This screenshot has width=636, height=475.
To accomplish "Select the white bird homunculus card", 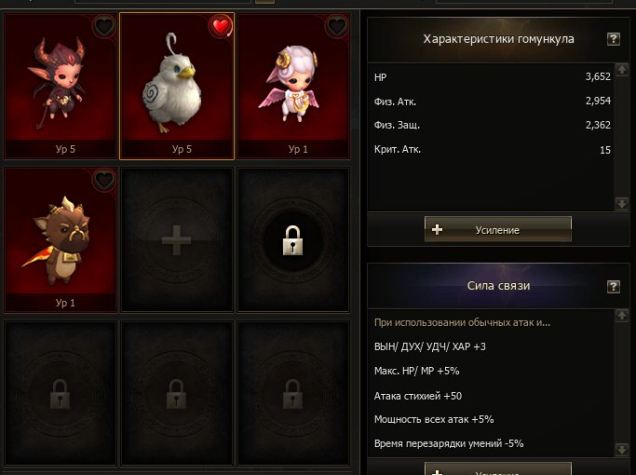I will (177, 86).
